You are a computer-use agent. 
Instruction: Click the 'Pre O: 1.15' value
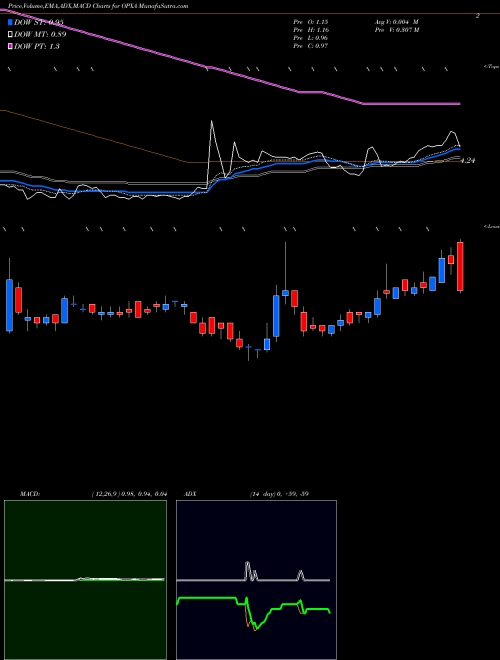point(311,22)
